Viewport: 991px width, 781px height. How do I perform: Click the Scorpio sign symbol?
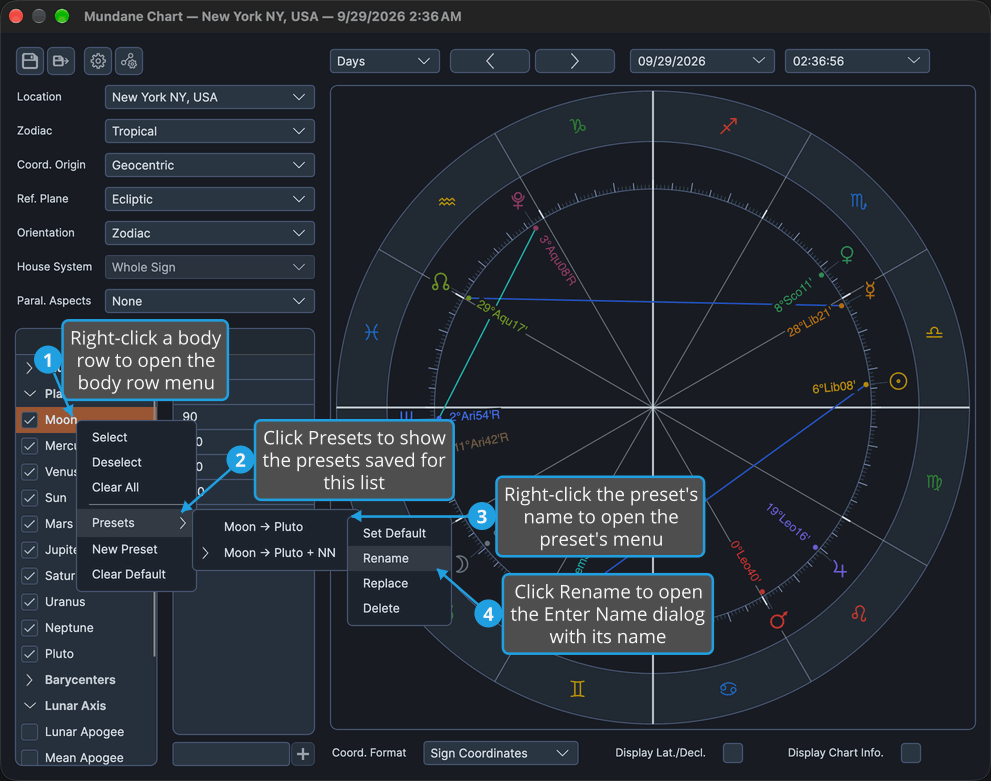pos(858,202)
